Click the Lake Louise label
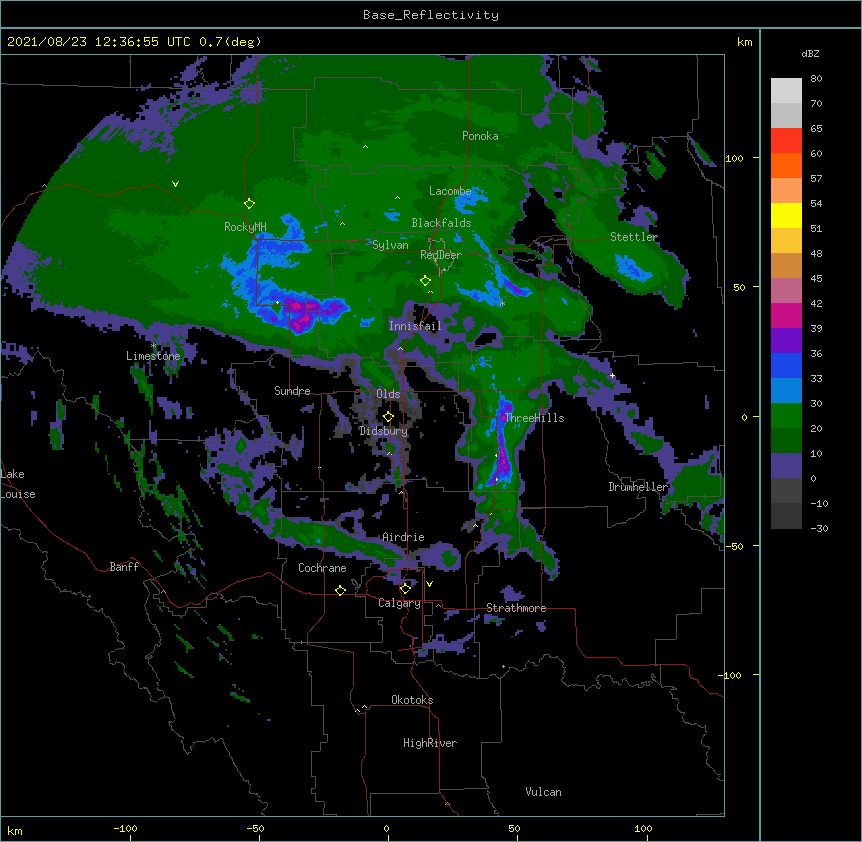The height and width of the screenshot is (842, 862). point(18,484)
